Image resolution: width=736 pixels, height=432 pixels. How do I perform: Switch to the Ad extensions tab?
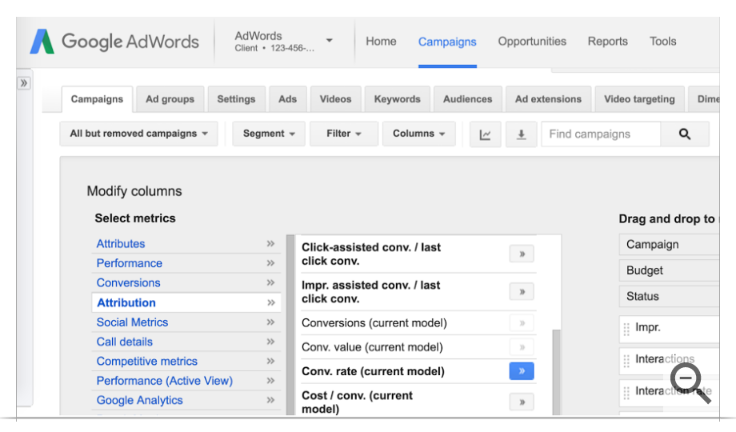(x=548, y=99)
